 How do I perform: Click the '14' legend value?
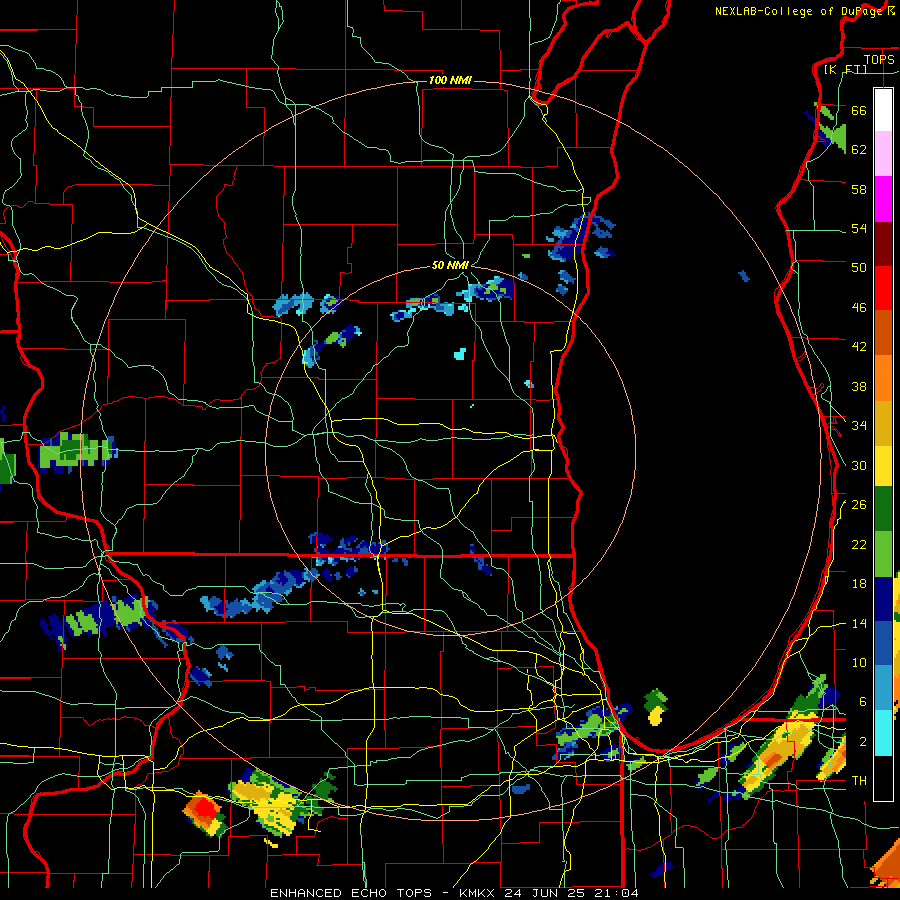click(859, 623)
